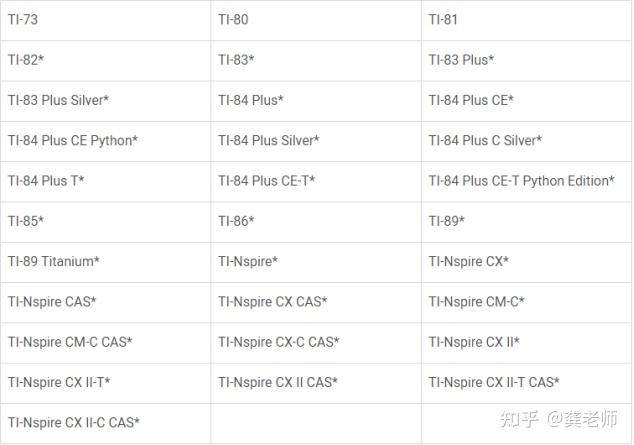Screen dimensions: 634x445
Task: Click TI-84 Plus CE Python* text
Action: tap(73, 141)
